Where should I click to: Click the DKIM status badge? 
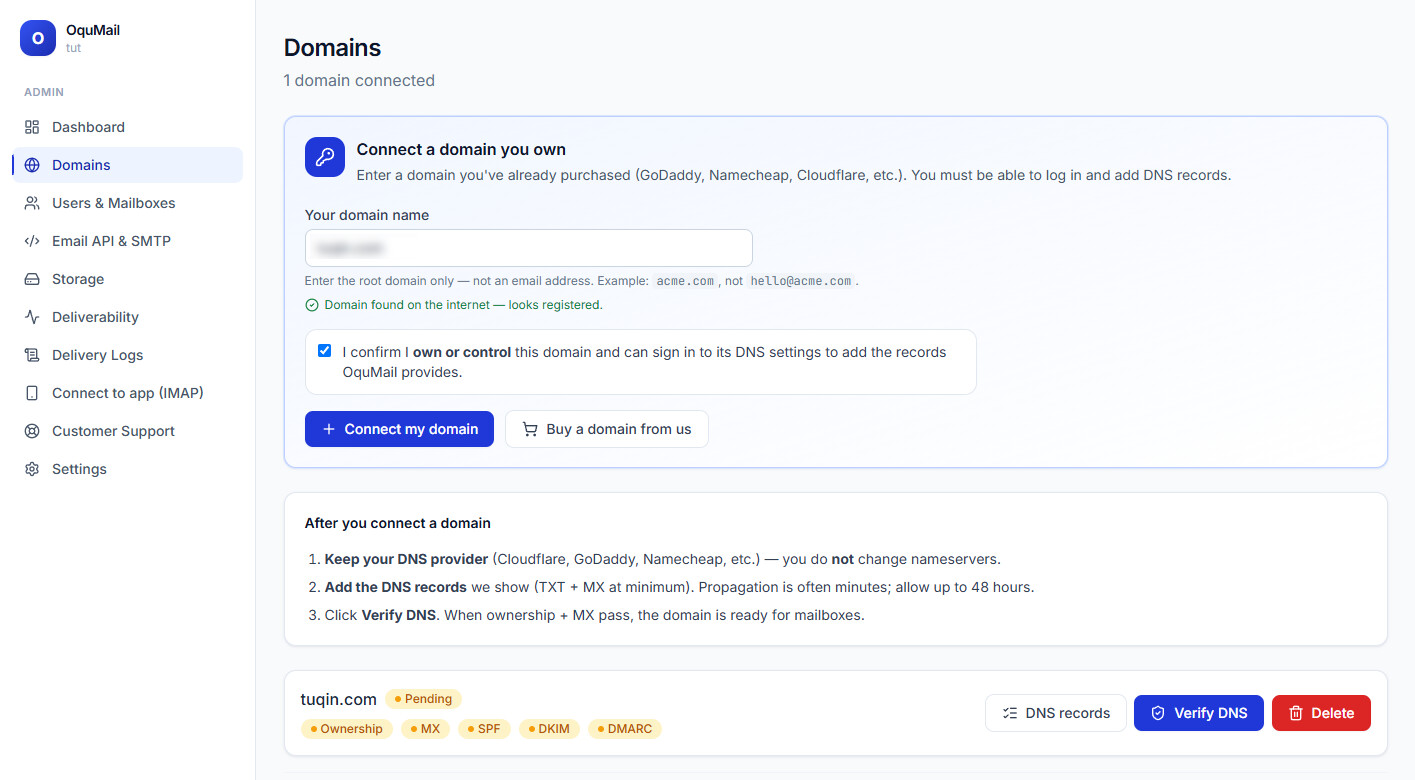[549, 729]
